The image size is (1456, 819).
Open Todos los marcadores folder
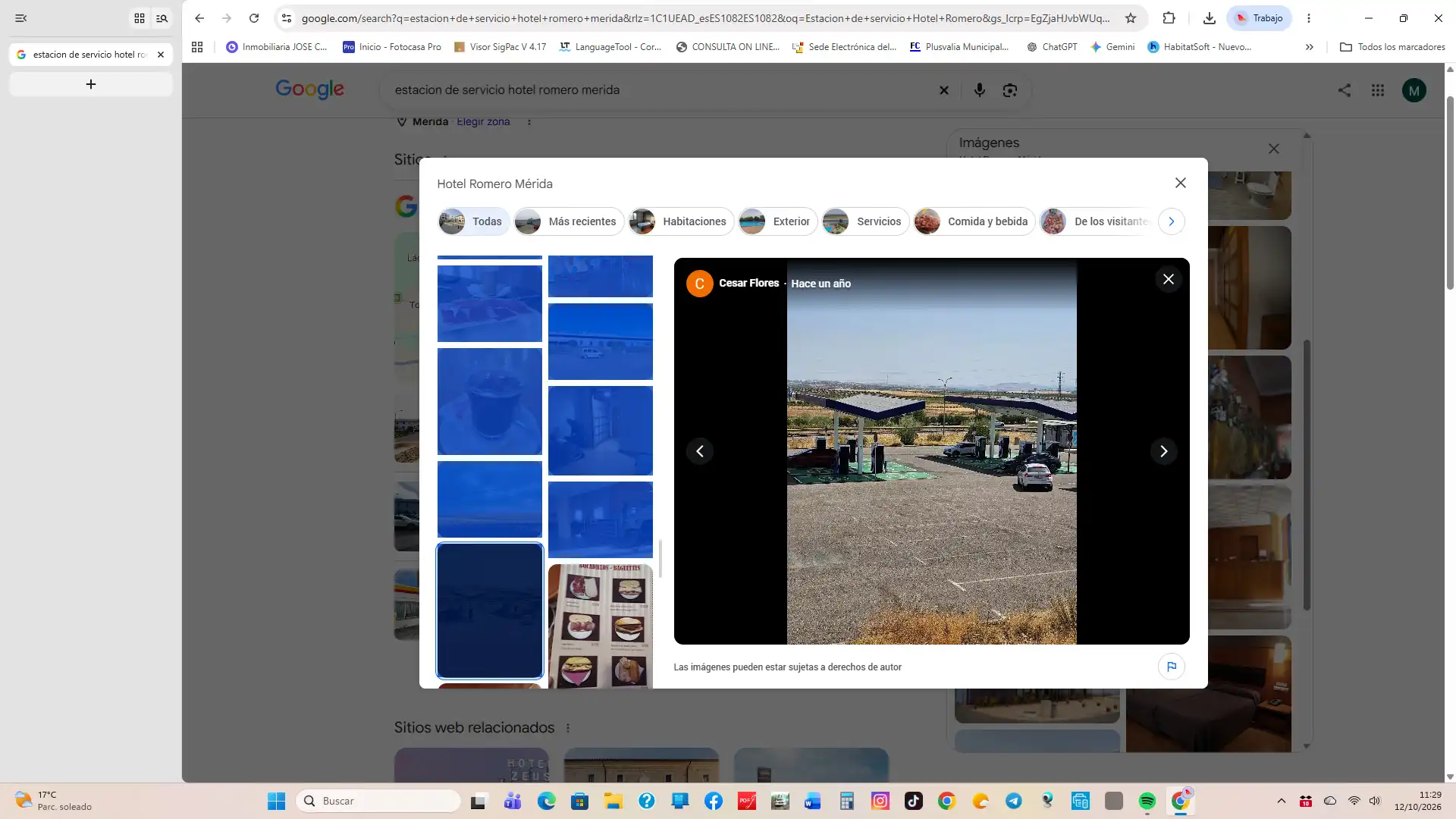(1392, 47)
